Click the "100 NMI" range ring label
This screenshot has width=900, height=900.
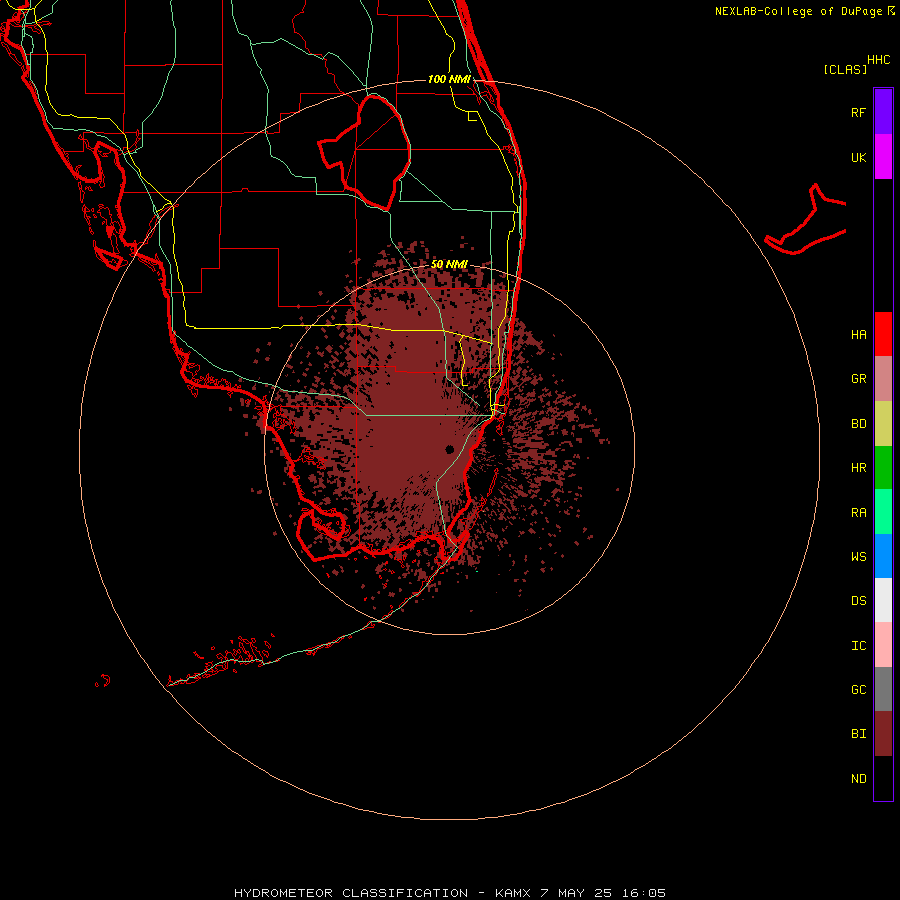pyautogui.click(x=449, y=79)
